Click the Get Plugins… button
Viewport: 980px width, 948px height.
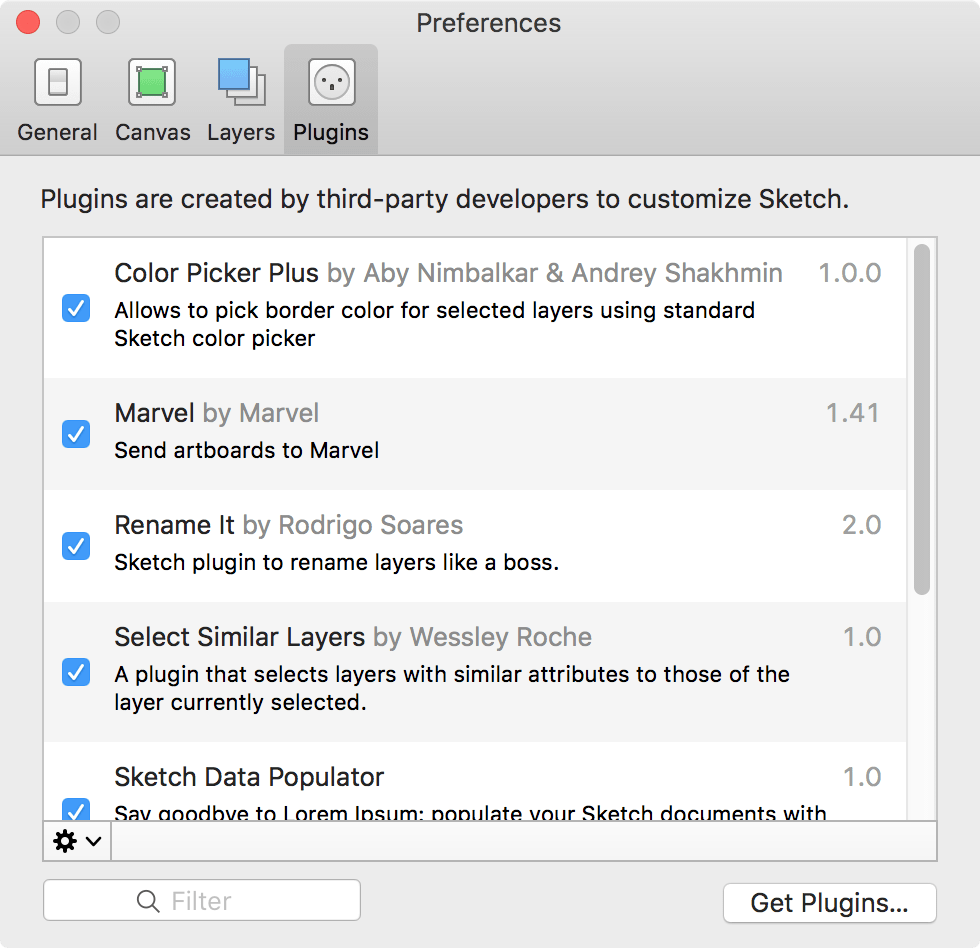pos(829,903)
